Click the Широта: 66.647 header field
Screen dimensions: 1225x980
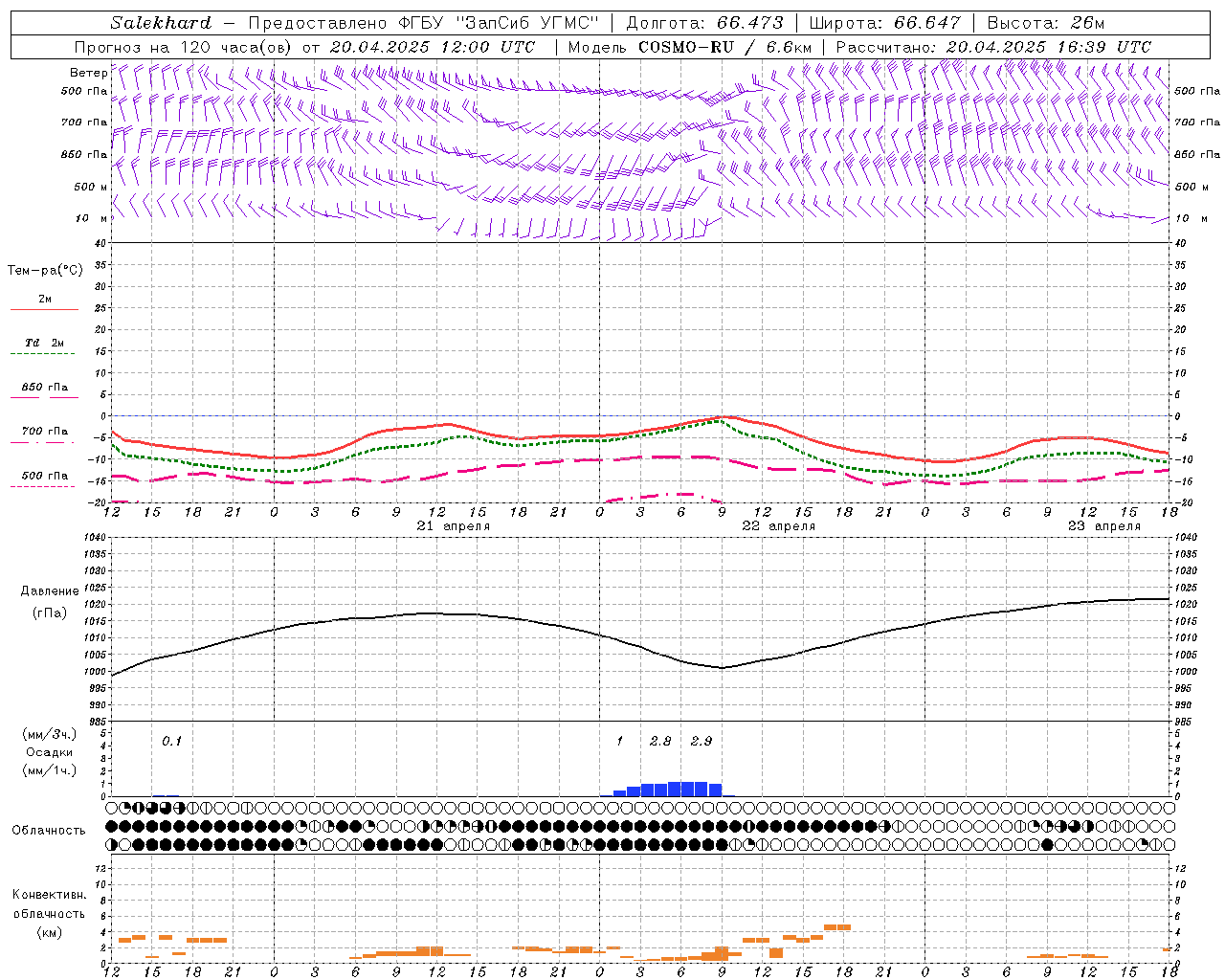click(x=884, y=23)
